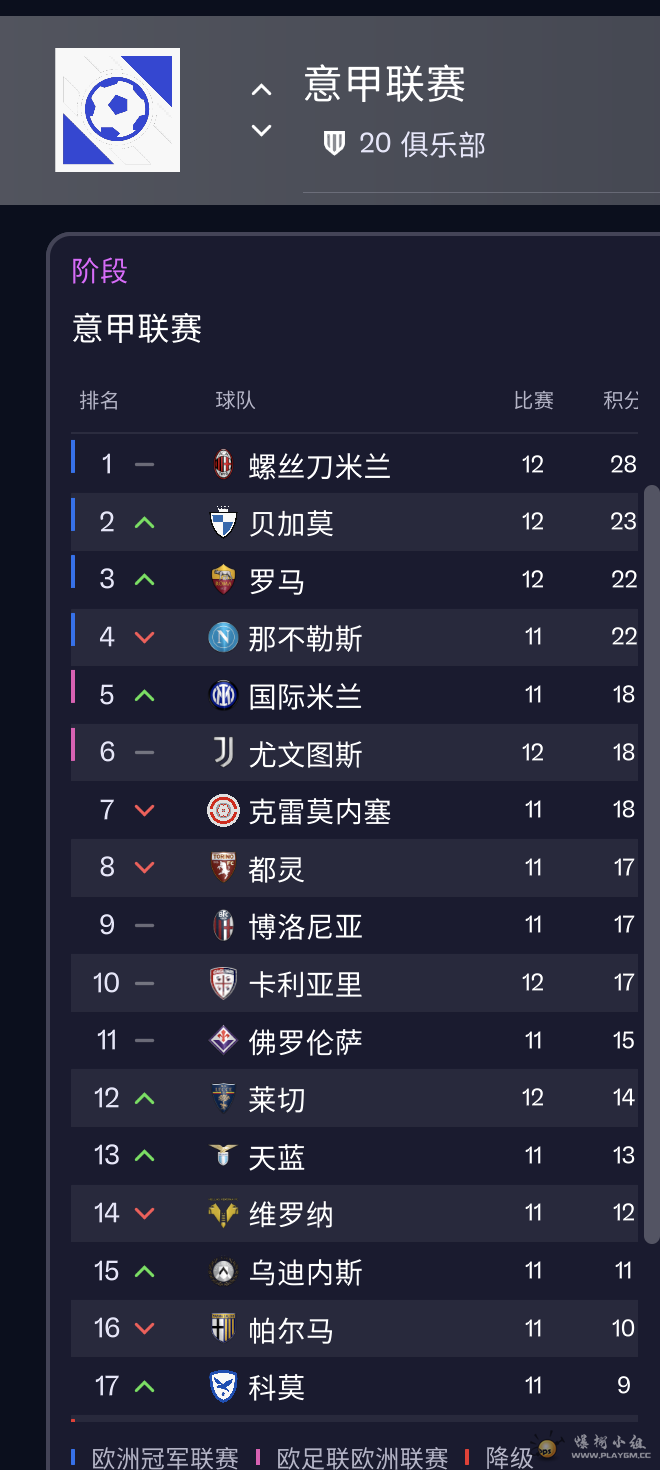Click the shield icon next to 20 俱乐部
This screenshot has width=660, height=1470.
[334, 144]
